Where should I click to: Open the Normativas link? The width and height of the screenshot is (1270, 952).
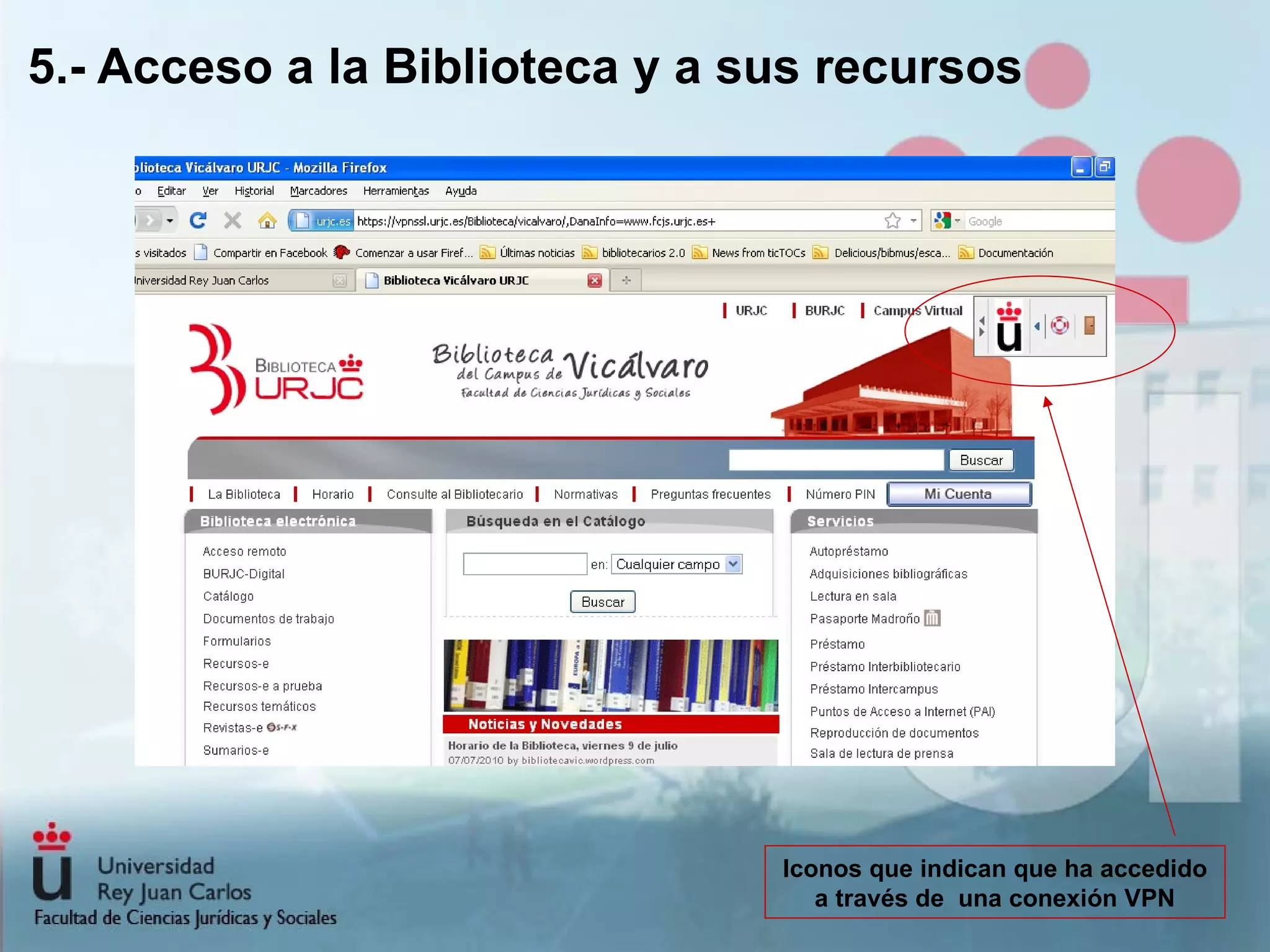(x=585, y=494)
